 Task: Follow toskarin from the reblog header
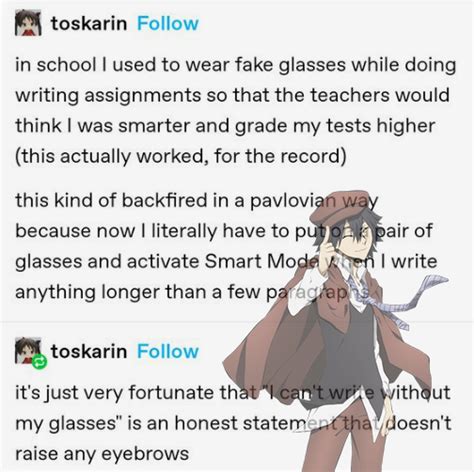point(168,352)
